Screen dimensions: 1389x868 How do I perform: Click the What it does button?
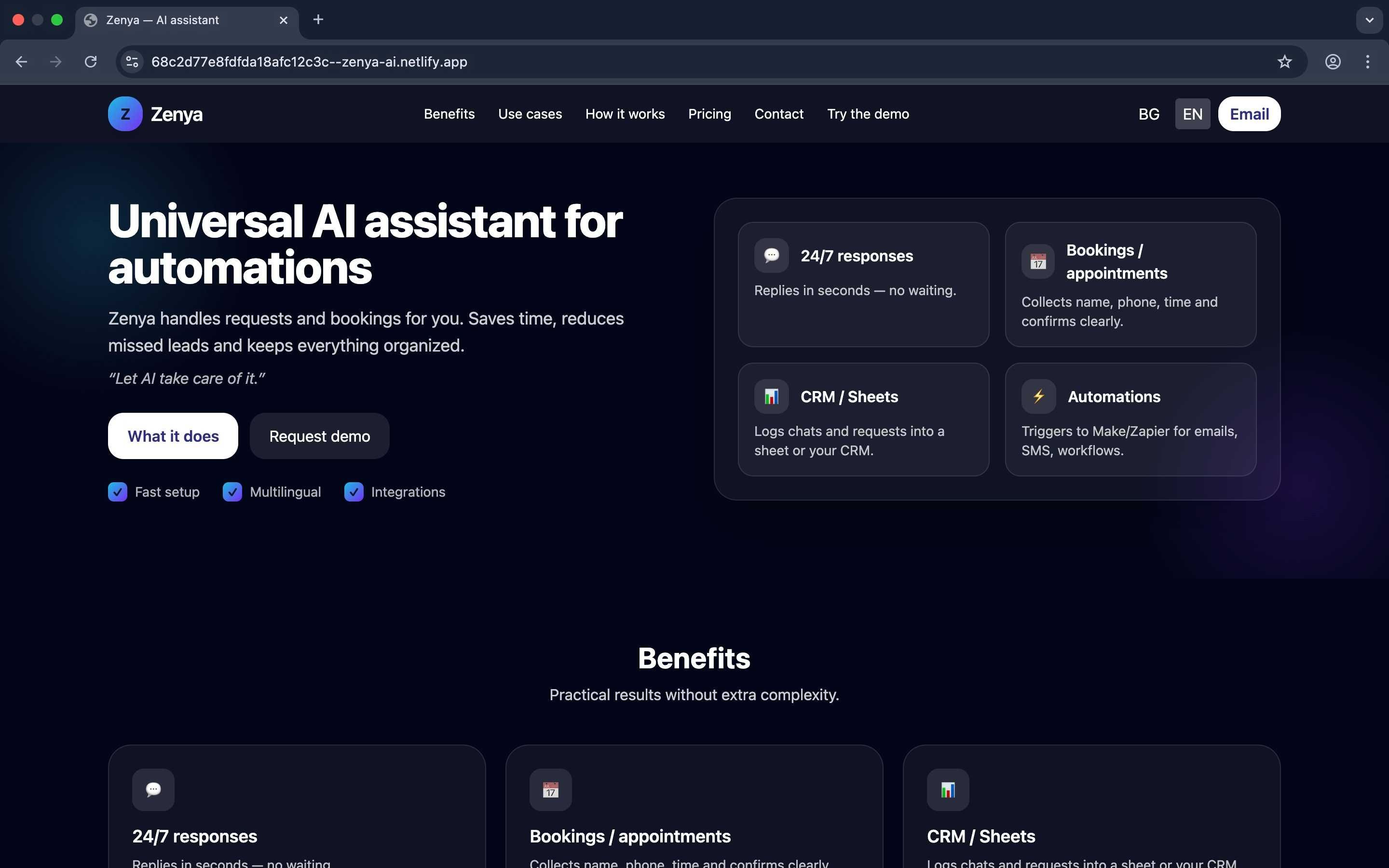pyautogui.click(x=173, y=436)
